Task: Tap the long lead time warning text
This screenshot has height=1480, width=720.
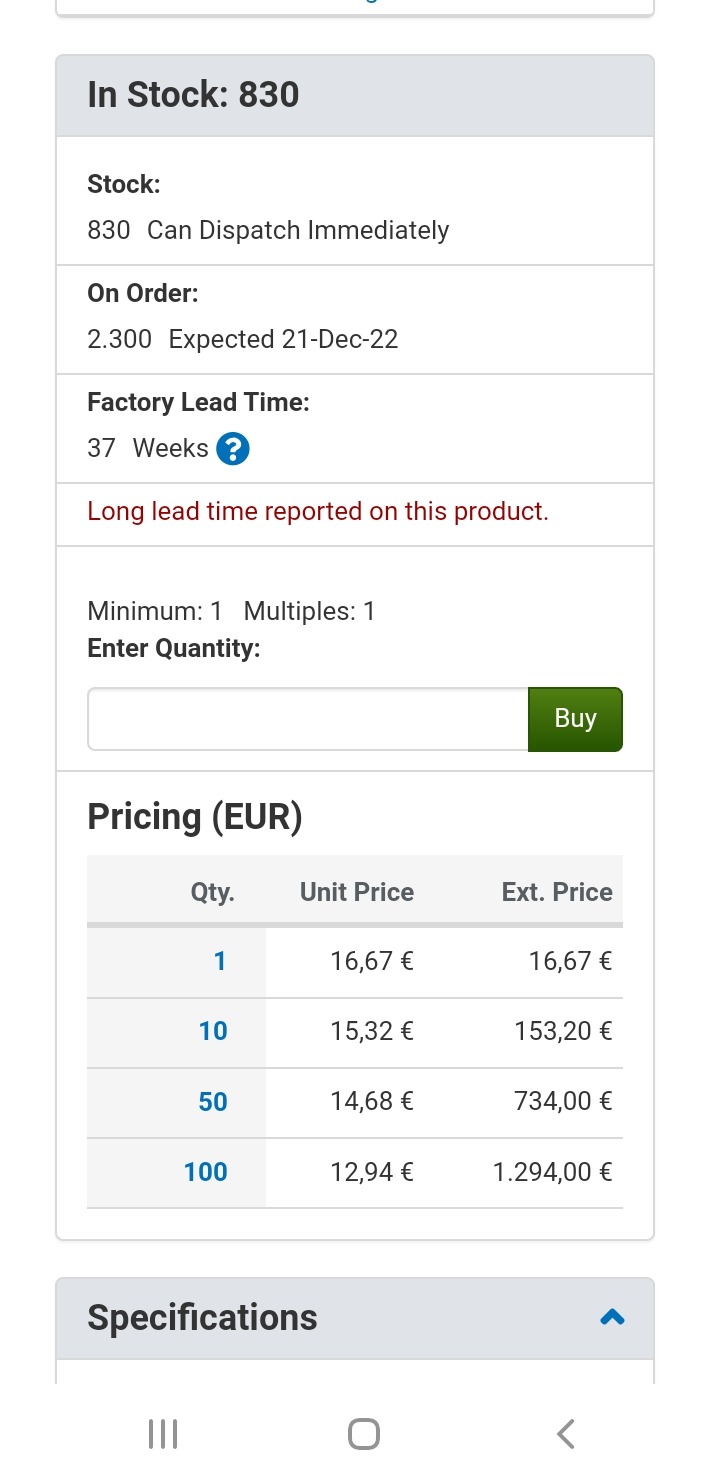Action: click(318, 512)
